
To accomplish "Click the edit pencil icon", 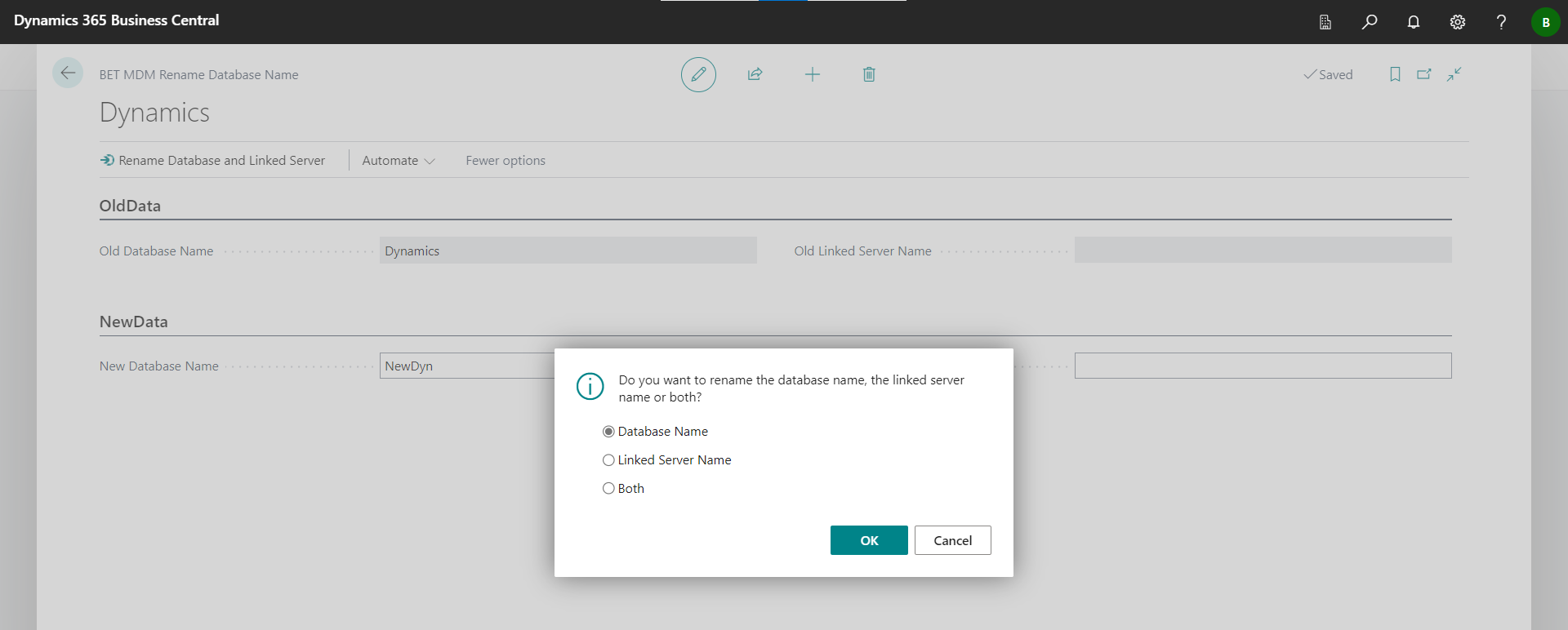I will tap(698, 74).
